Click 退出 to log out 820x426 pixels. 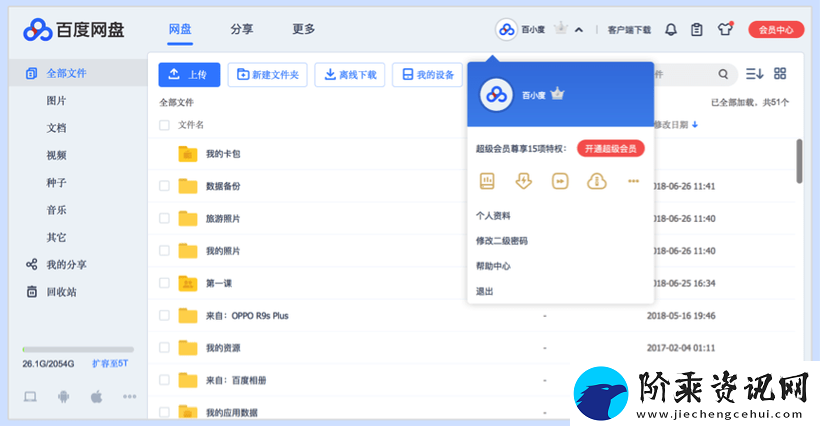484,291
